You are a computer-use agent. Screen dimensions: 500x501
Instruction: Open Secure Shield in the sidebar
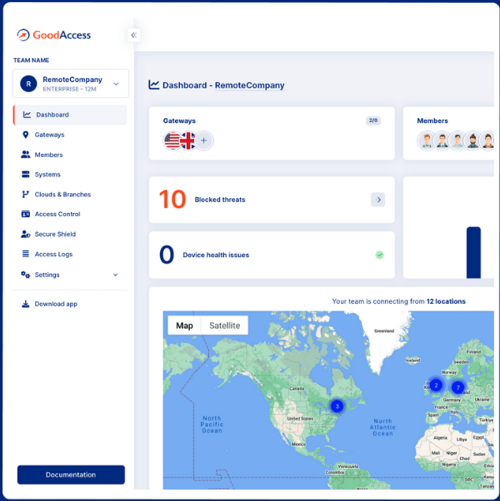click(x=49, y=234)
